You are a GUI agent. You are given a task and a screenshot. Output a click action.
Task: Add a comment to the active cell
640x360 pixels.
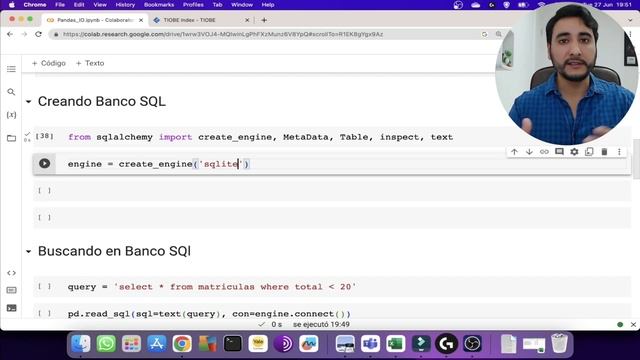coord(559,152)
